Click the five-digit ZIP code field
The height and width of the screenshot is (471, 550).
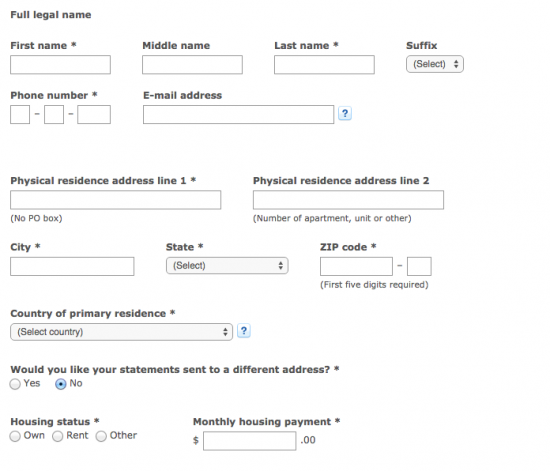[356, 266]
